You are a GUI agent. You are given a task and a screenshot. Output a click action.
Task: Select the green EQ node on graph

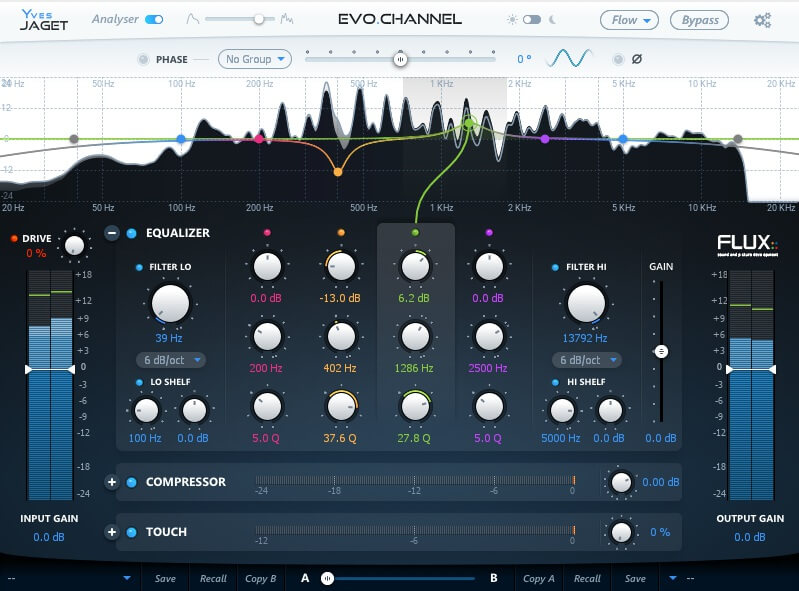tap(469, 122)
